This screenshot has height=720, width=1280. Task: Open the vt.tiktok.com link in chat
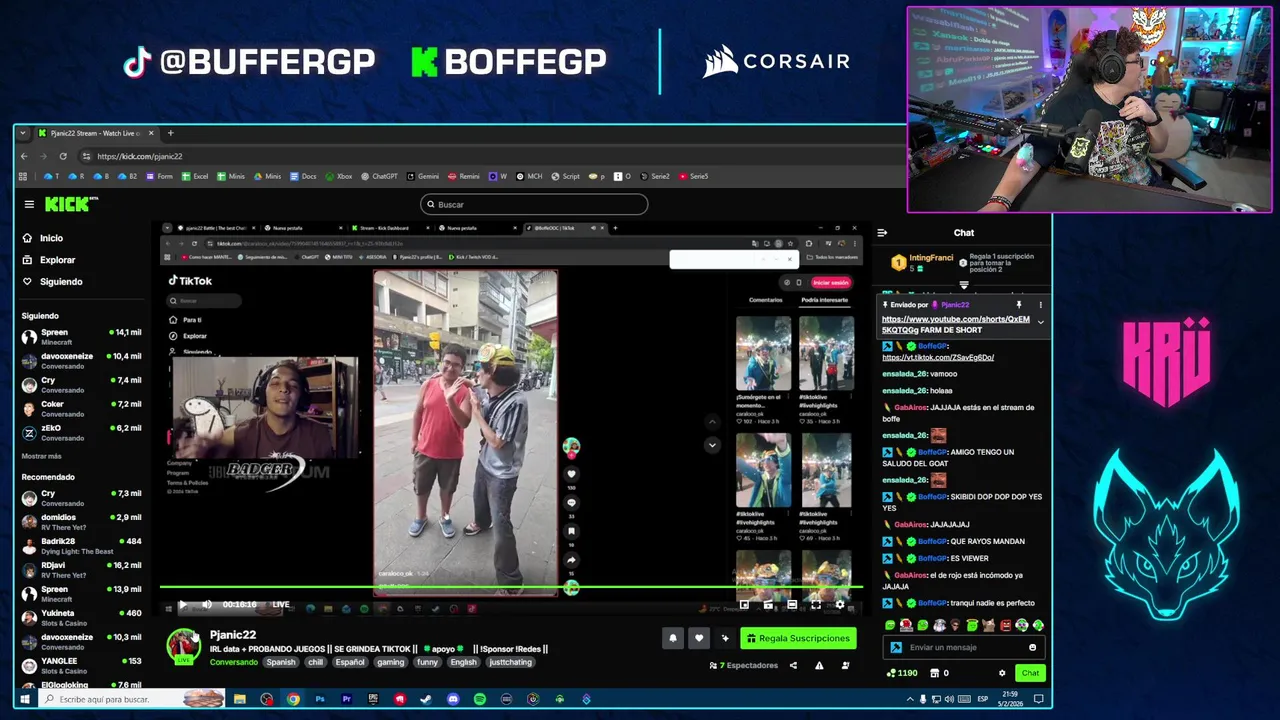pos(938,357)
